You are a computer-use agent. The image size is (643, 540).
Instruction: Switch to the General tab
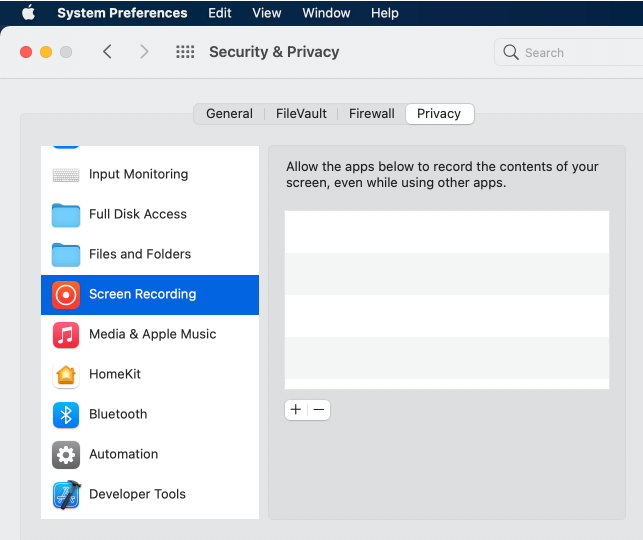229,114
